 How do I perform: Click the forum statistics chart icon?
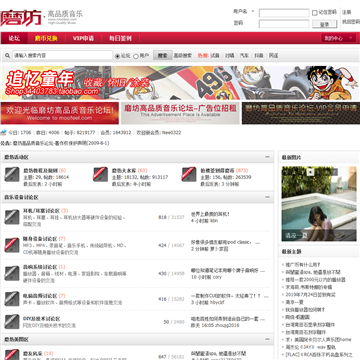(3, 132)
